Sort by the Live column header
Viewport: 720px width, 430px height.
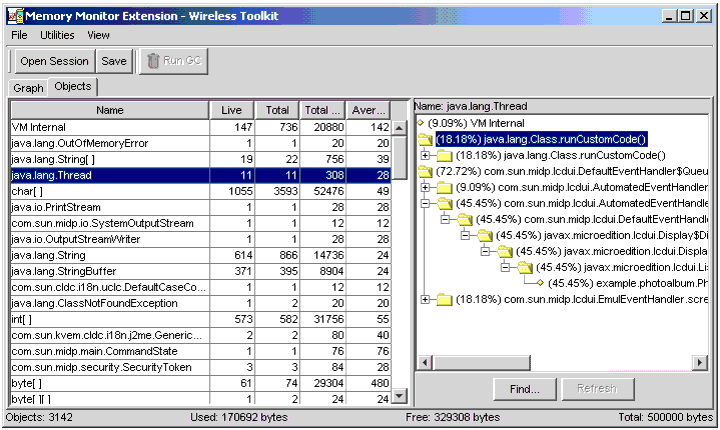pos(231,110)
